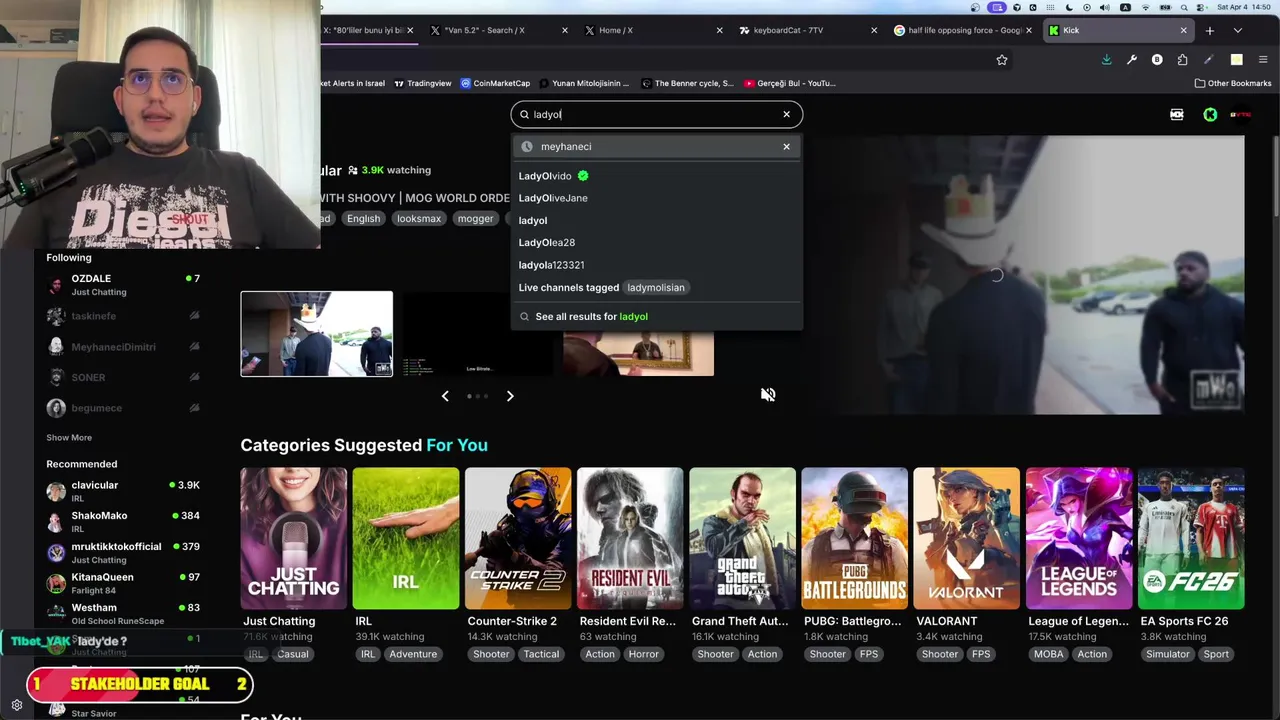The width and height of the screenshot is (1280, 720).
Task: Click the Simulator tag under EA Sports
Action: [x=1167, y=654]
